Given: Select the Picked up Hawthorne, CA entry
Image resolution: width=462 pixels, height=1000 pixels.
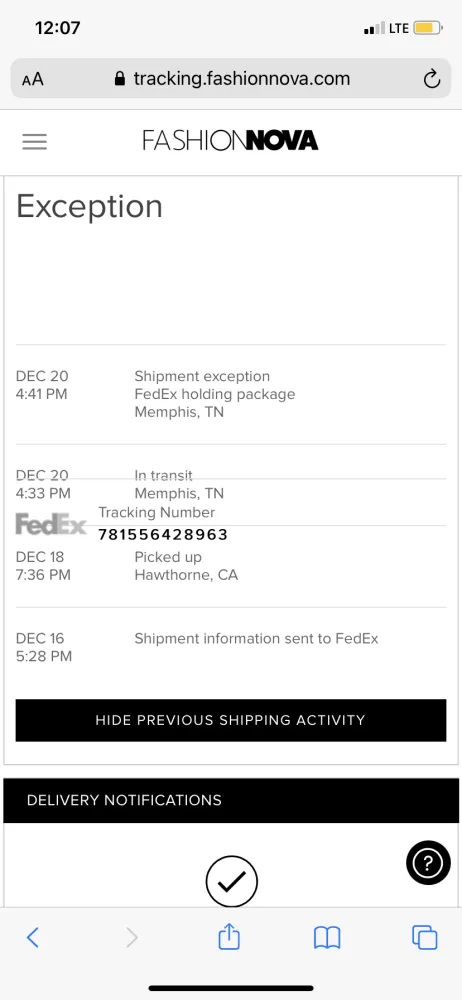Looking at the screenshot, I should click(231, 566).
